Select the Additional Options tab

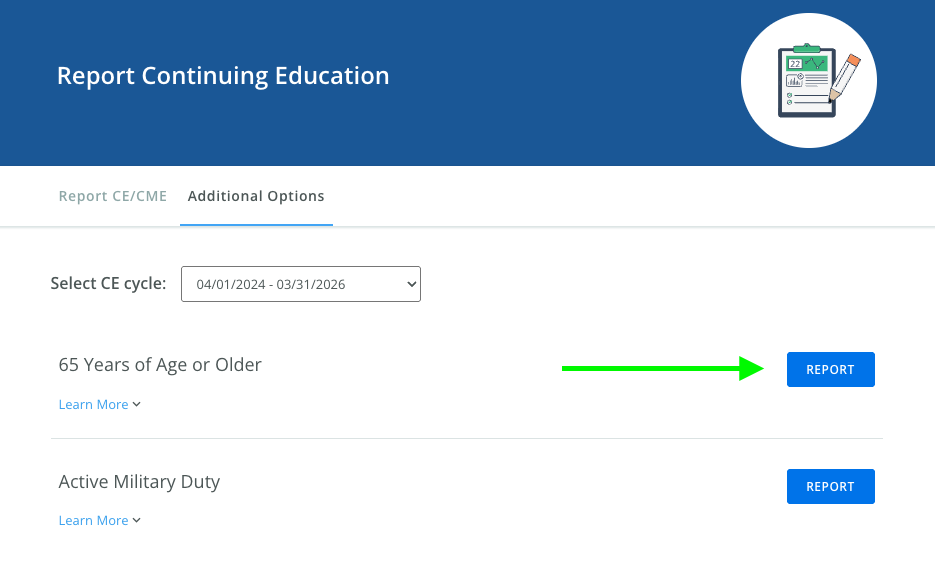[256, 196]
